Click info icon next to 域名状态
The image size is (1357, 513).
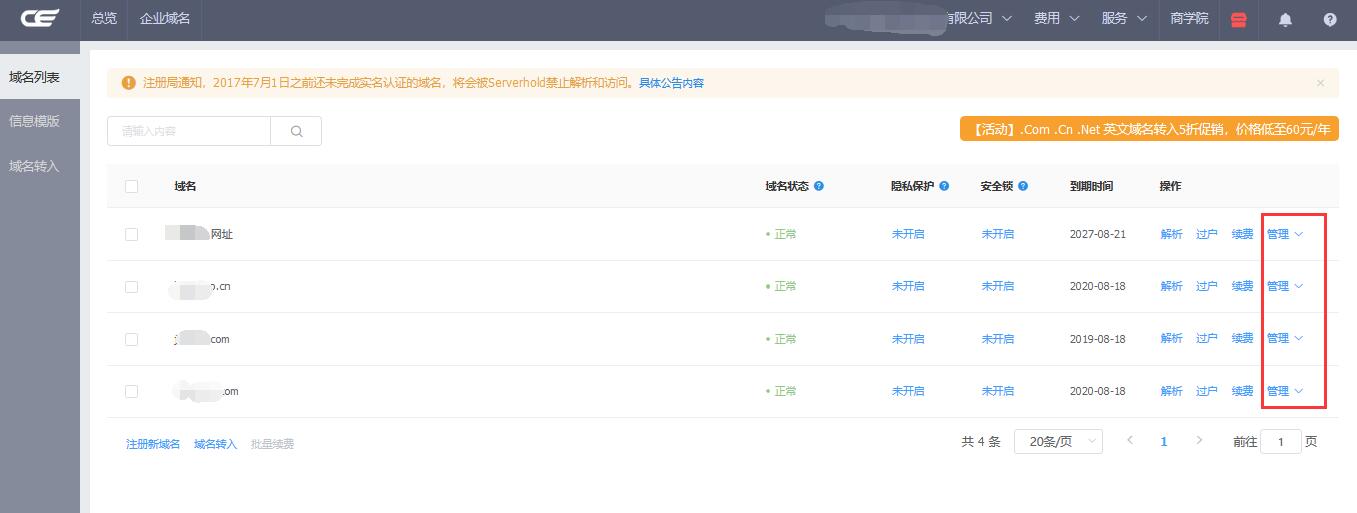pos(819,186)
